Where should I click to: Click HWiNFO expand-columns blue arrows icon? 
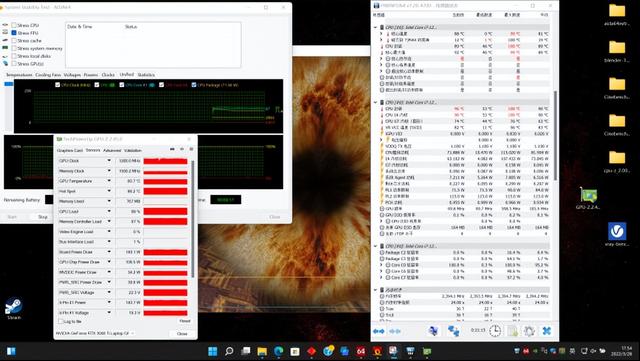(x=378, y=331)
